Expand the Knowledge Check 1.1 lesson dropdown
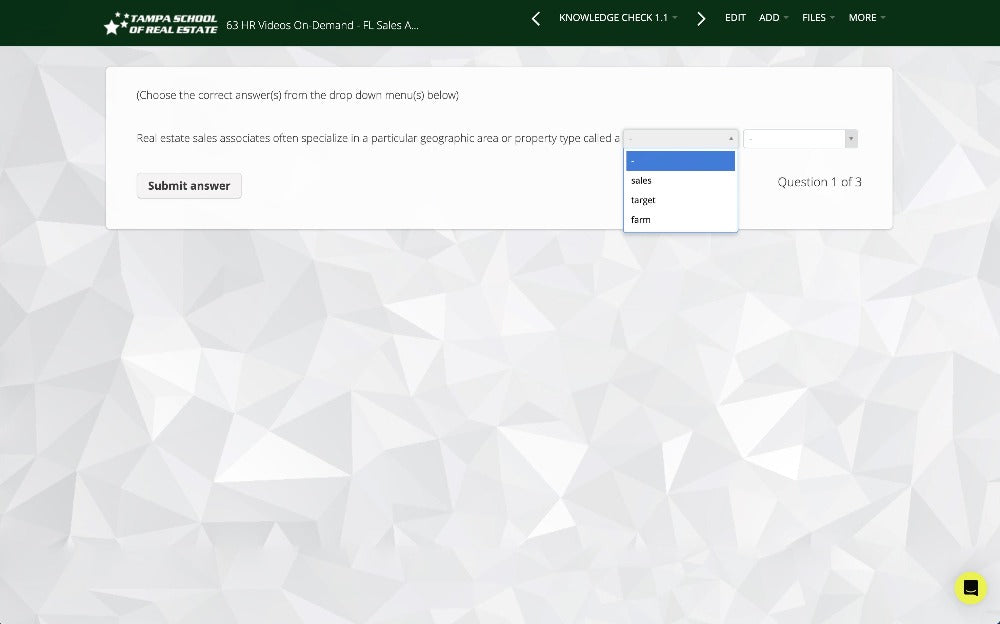The image size is (1000, 624). point(617,18)
